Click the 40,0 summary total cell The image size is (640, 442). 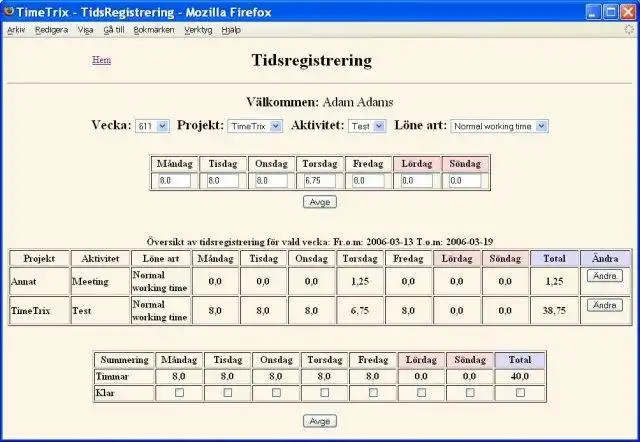(x=520, y=376)
